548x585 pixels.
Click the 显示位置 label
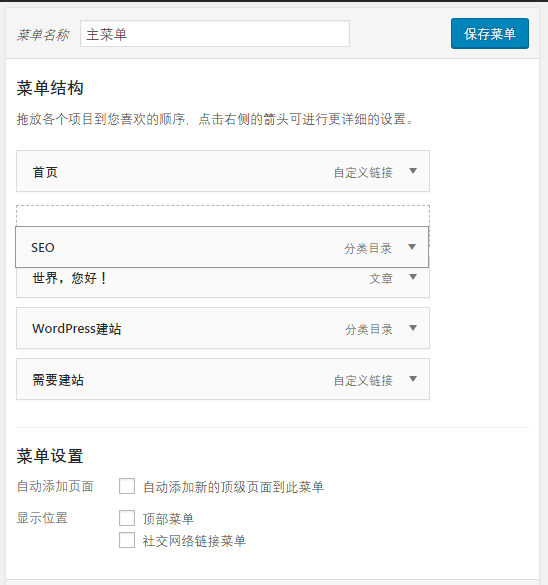point(42,518)
